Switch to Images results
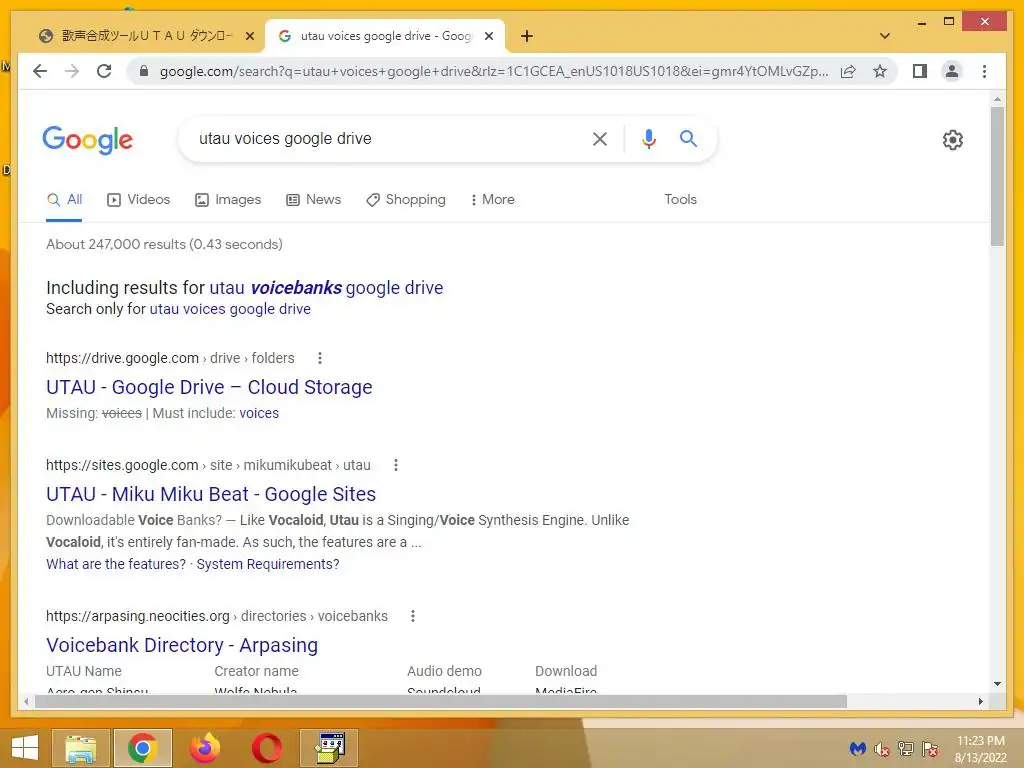Image resolution: width=1024 pixels, height=768 pixels. click(x=228, y=199)
